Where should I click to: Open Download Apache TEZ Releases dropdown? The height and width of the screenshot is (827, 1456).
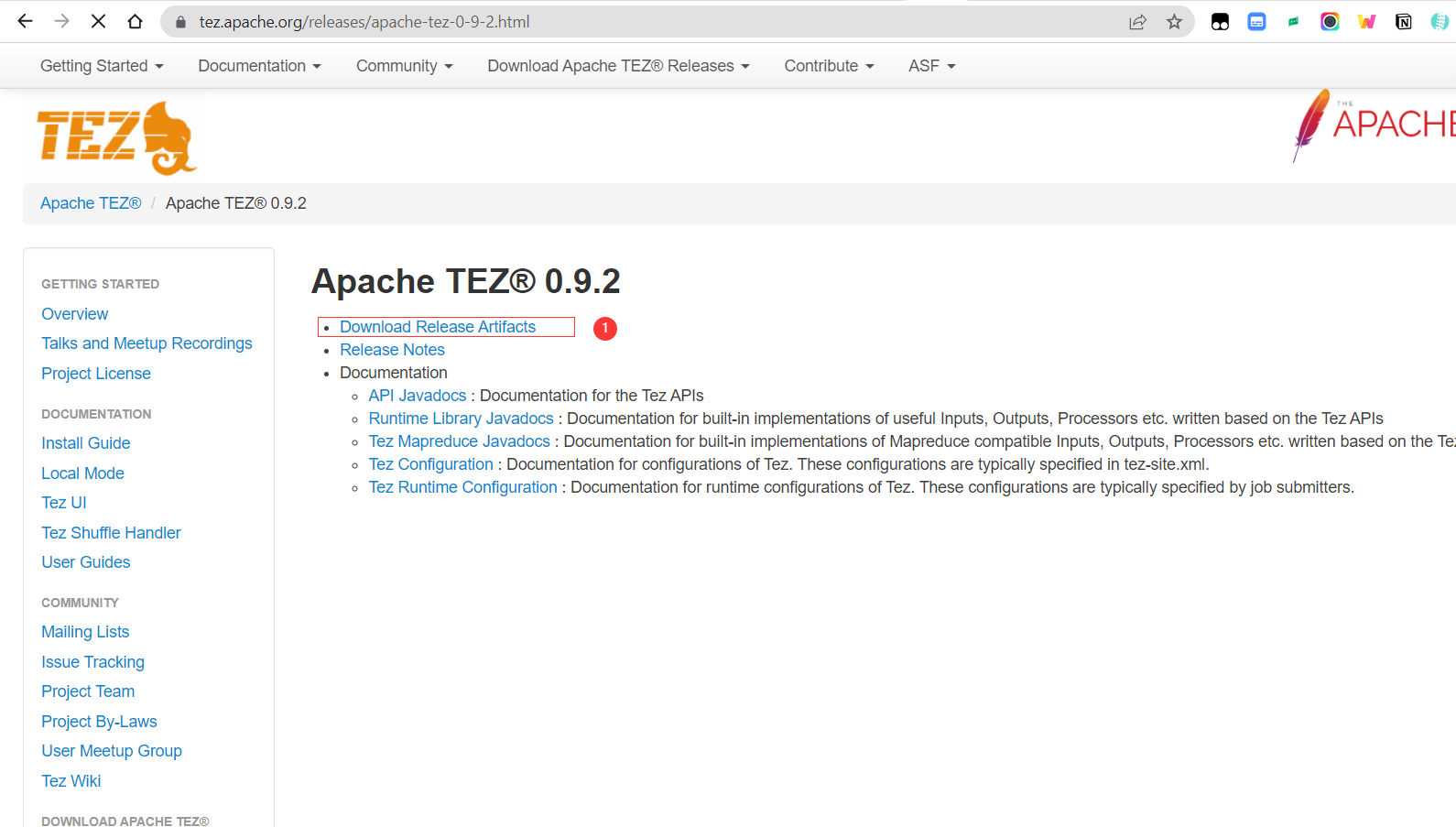click(x=618, y=66)
